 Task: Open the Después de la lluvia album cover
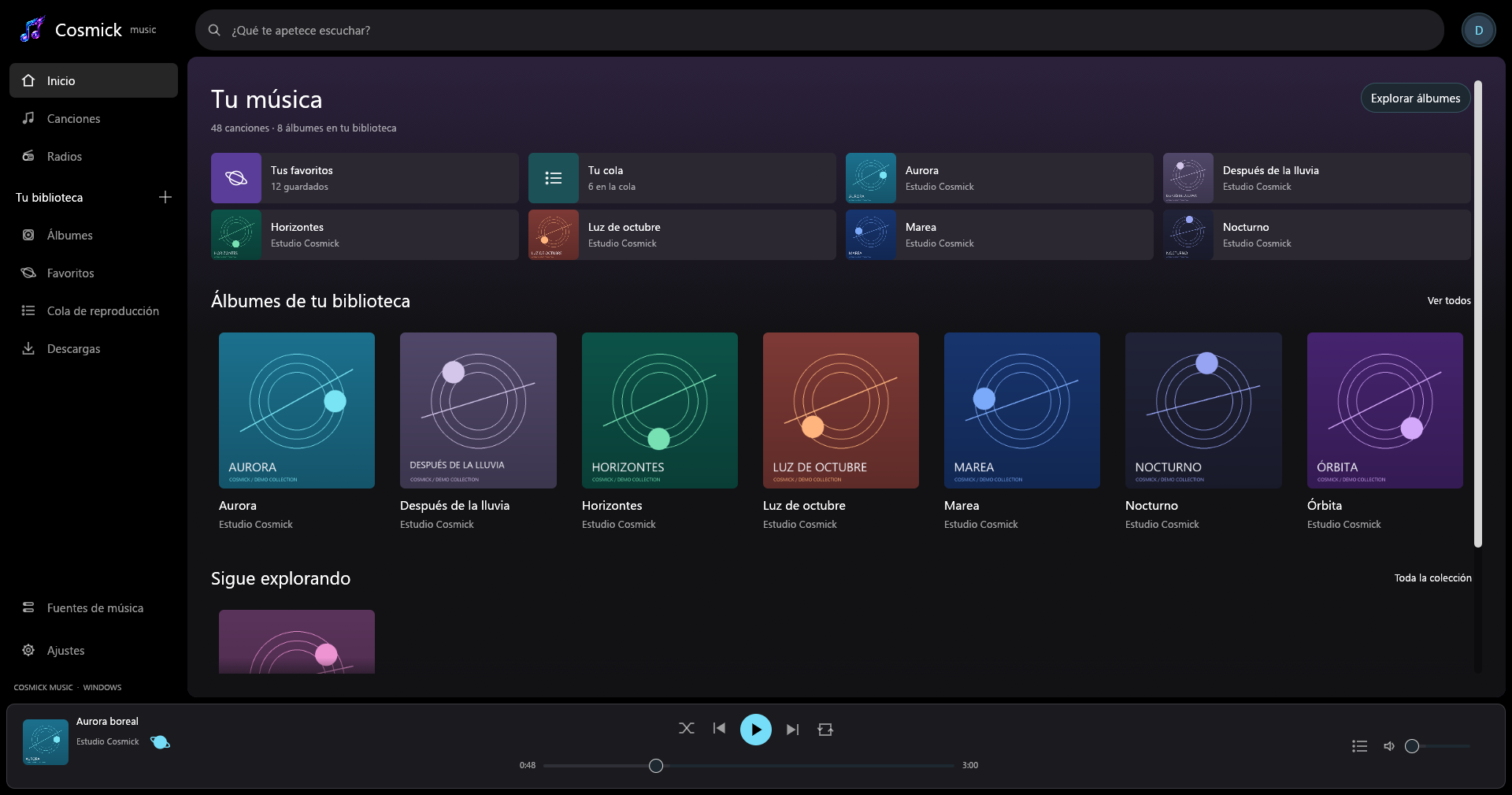478,411
